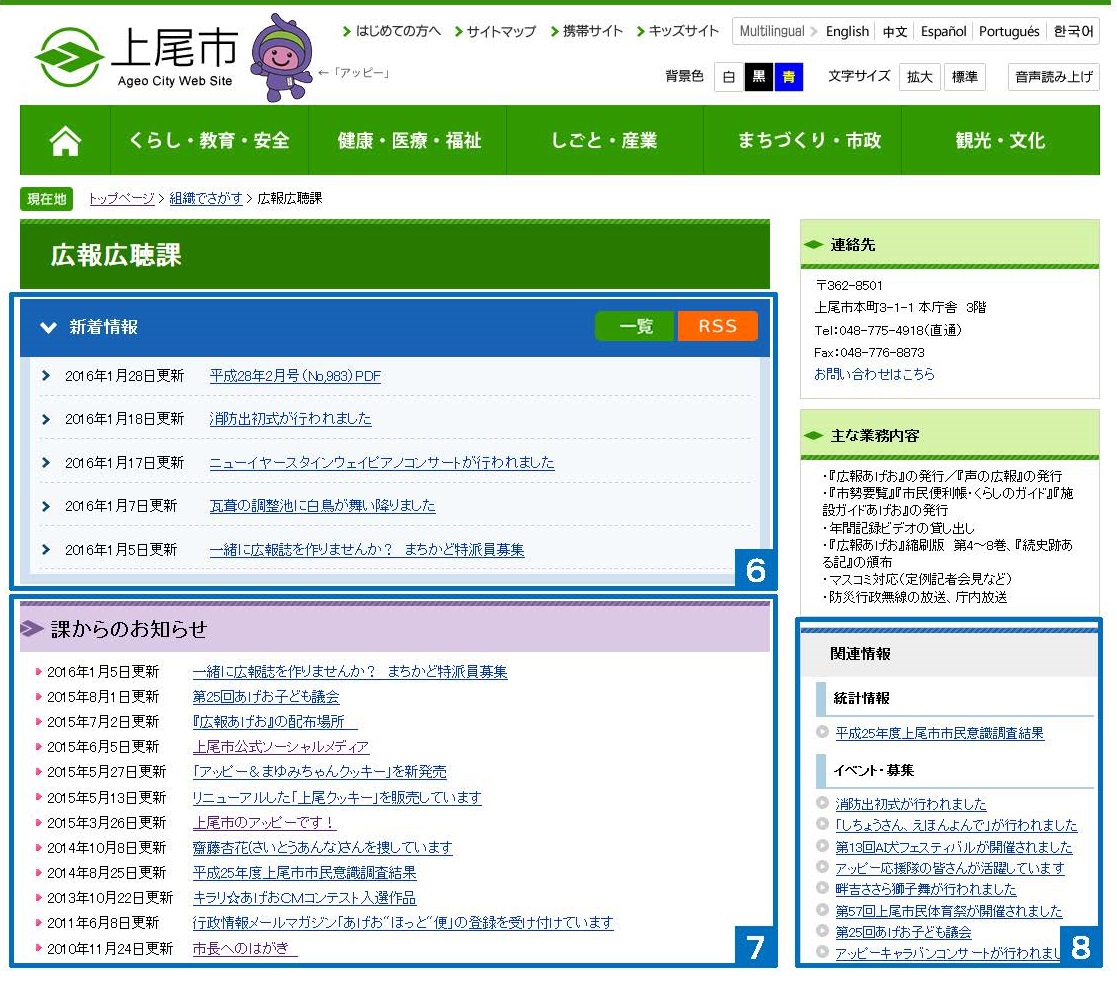
Task: Open アッピー&まゆみちゃんクッキー link
Action: click(x=319, y=772)
